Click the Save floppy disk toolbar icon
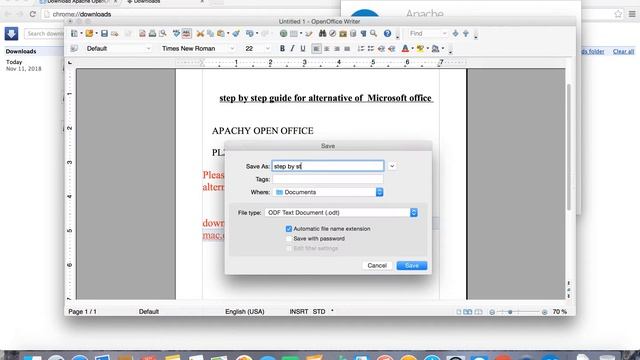This screenshot has height=360, width=640. tap(104, 33)
